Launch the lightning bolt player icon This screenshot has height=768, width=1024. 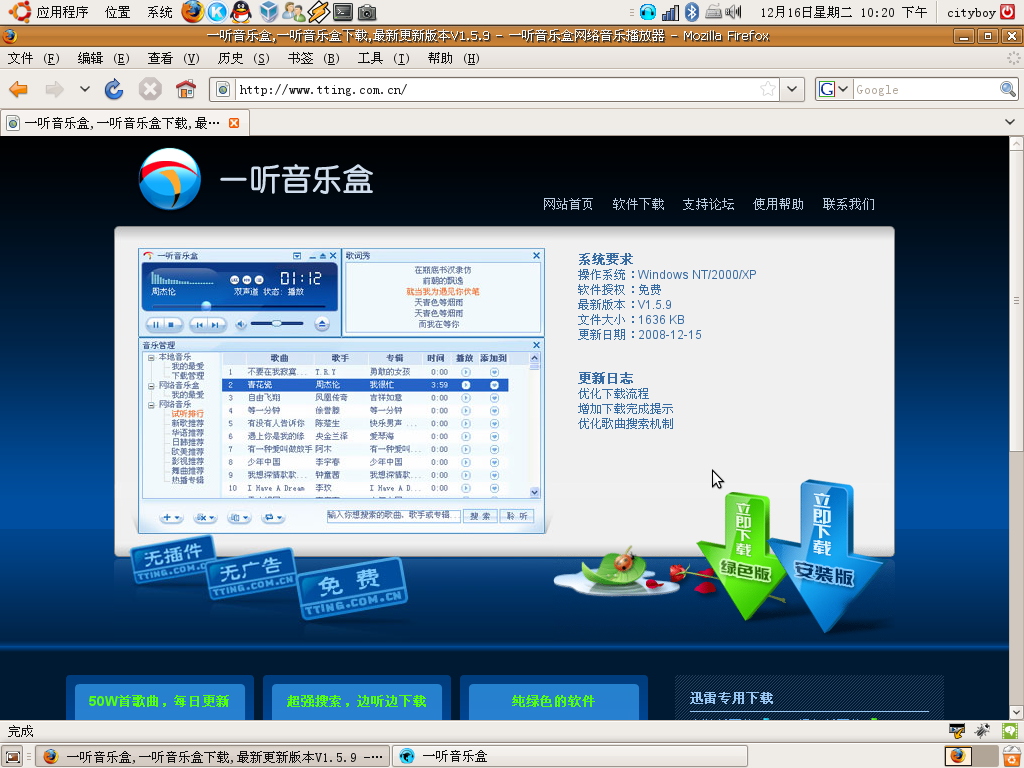coord(318,12)
